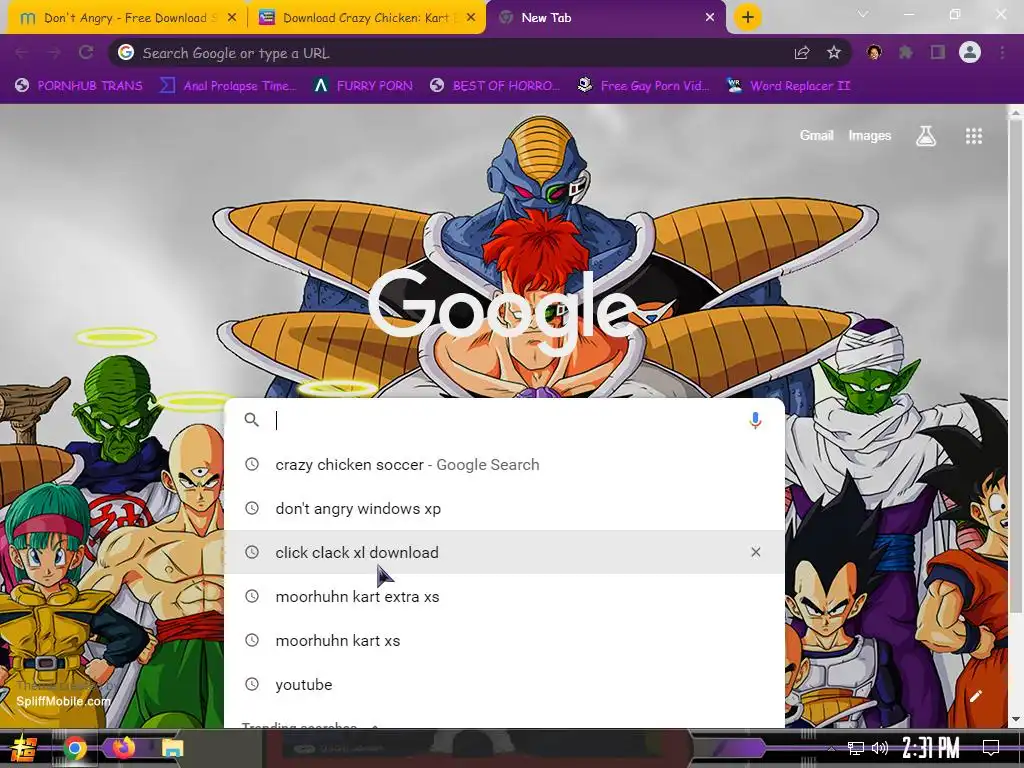Open the Chrome three-dot menu
Viewport: 1024px width, 768px height.
[x=1002, y=52]
